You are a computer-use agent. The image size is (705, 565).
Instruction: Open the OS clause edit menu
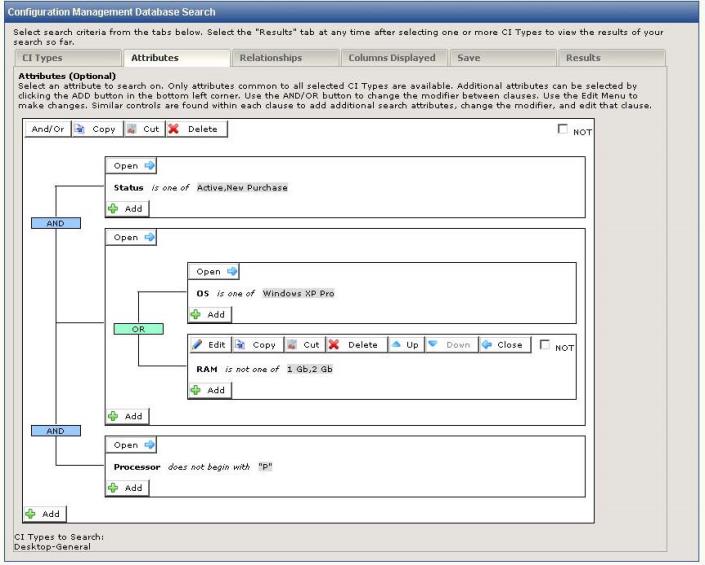click(x=214, y=271)
